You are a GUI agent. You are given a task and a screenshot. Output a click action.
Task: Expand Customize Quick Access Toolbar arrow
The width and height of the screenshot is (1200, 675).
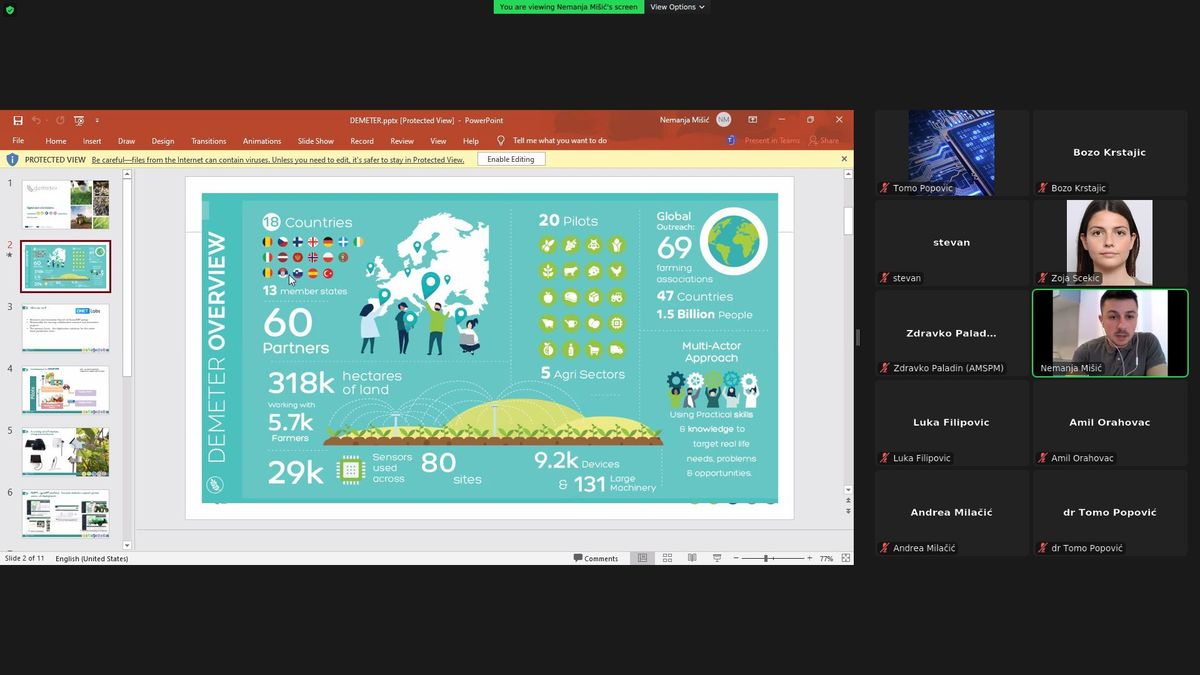point(97,120)
